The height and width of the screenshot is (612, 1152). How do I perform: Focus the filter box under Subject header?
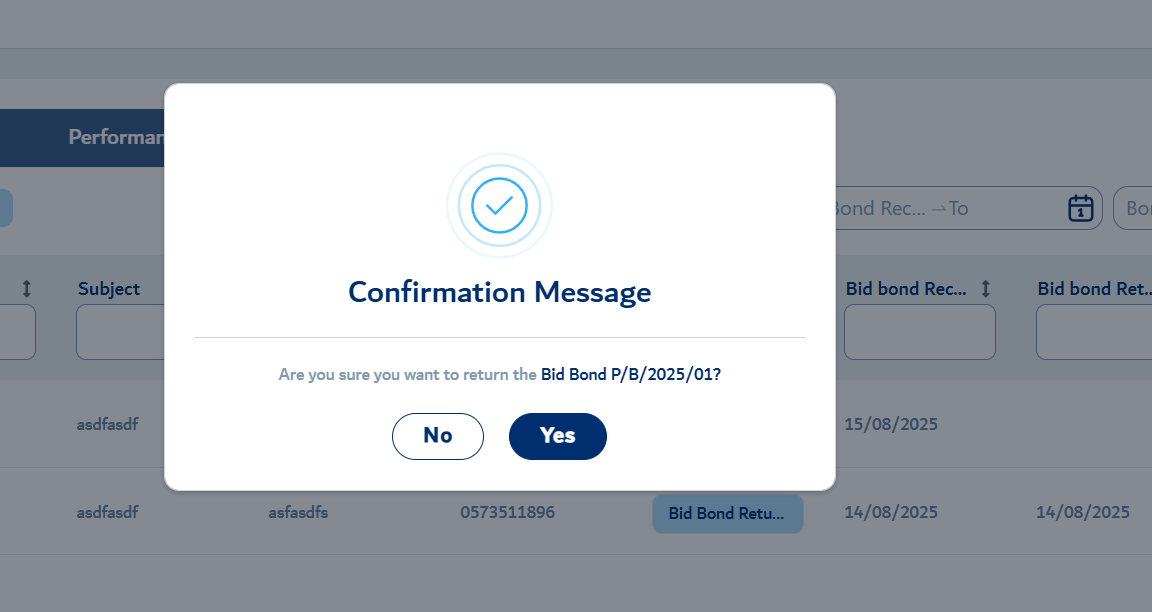pyautogui.click(x=120, y=332)
